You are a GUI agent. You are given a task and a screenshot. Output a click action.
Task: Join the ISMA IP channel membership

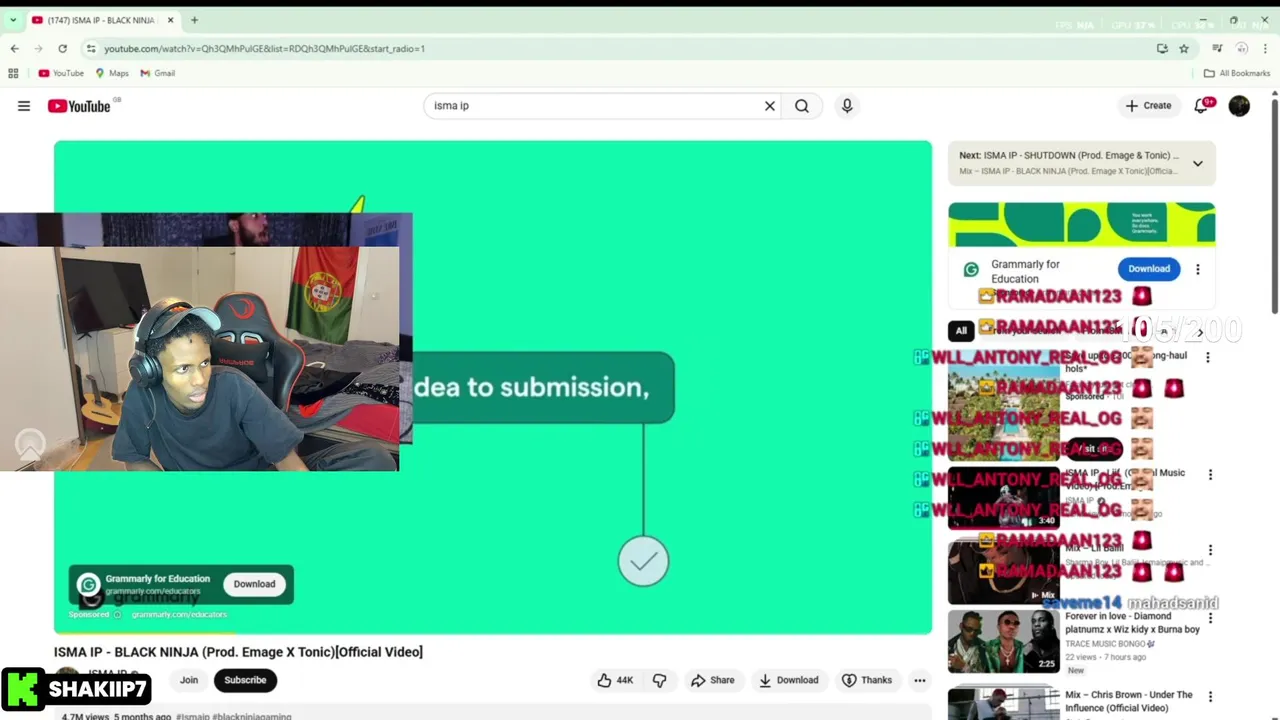189,680
